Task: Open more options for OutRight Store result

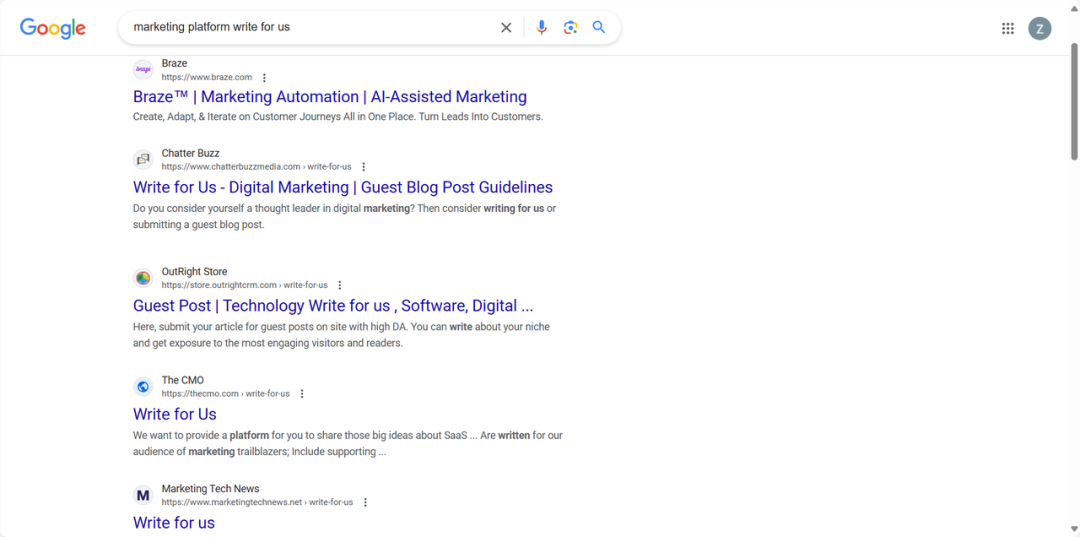Action: point(340,285)
